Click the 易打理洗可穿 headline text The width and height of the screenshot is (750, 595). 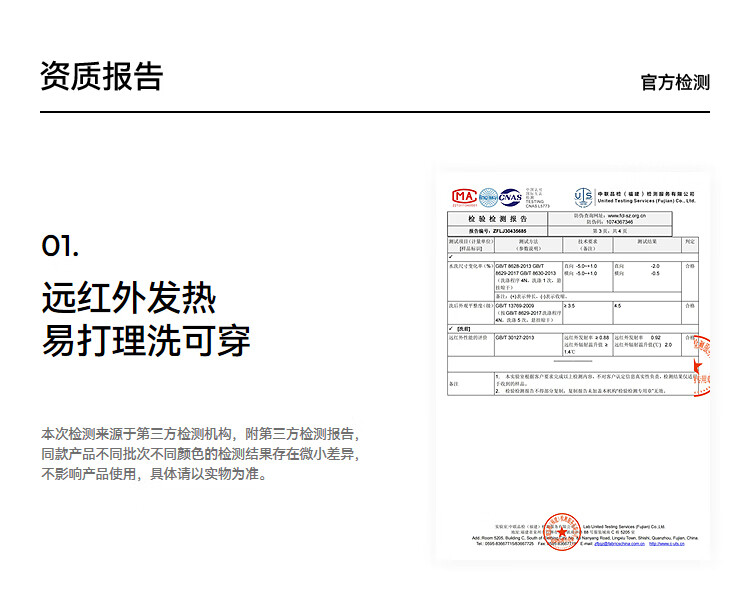pos(145,340)
